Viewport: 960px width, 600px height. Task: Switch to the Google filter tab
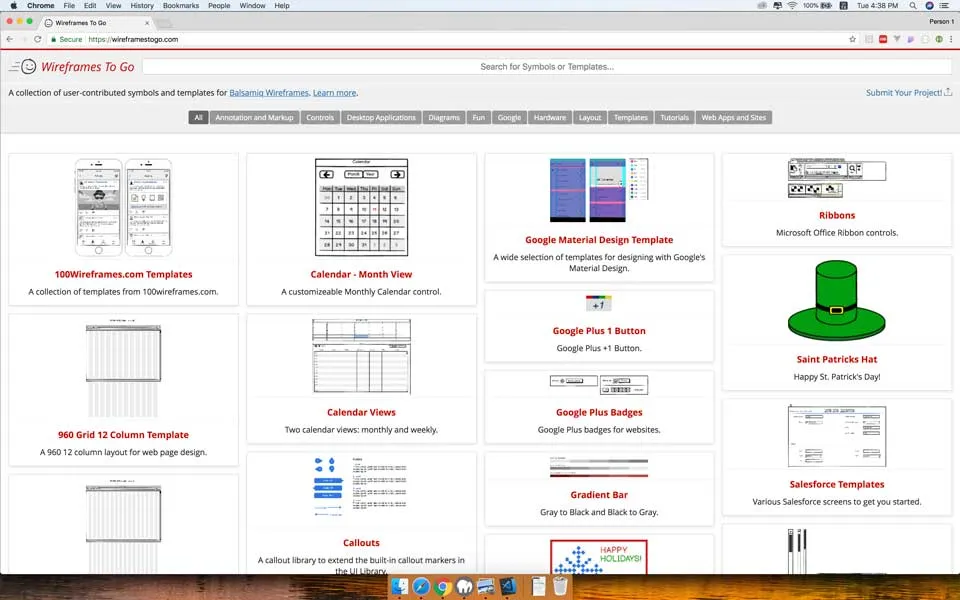coord(509,117)
